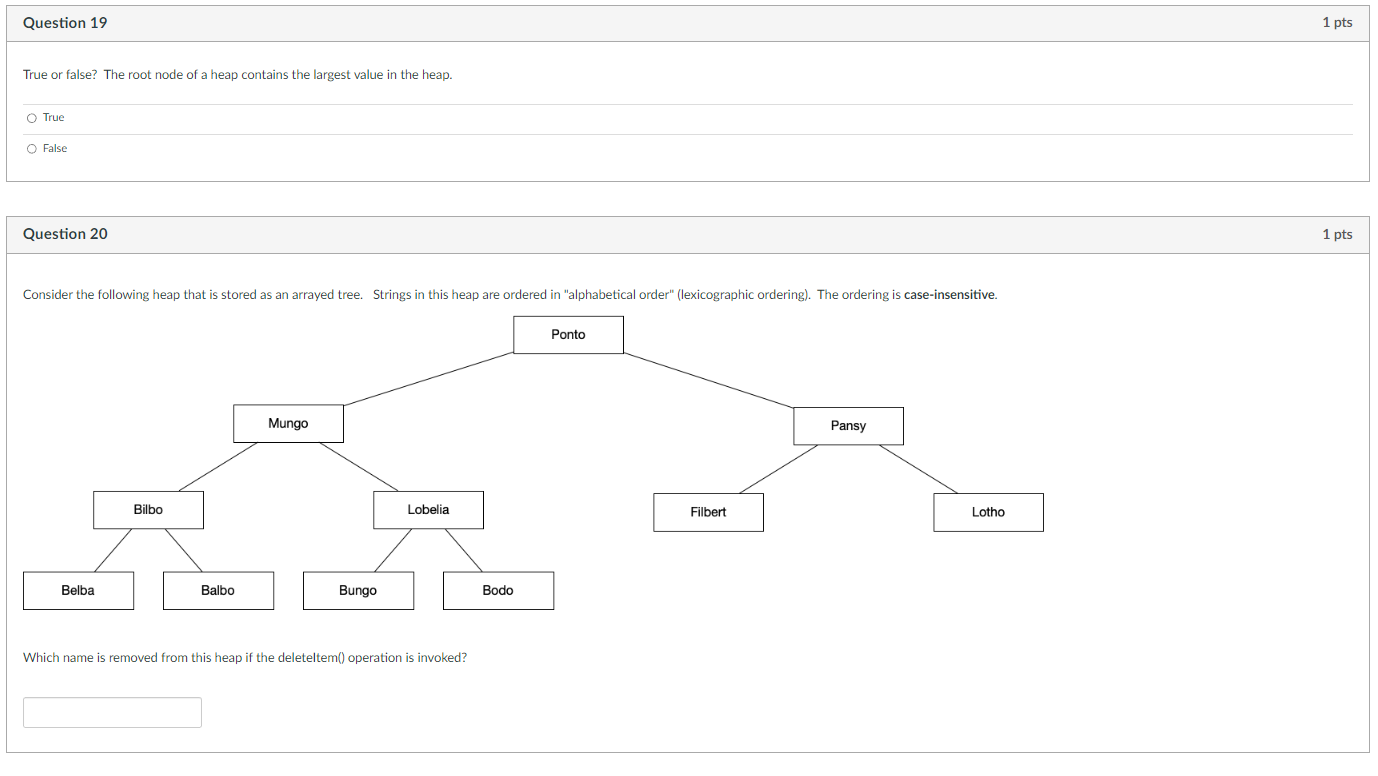Select the True radio button

(x=31, y=117)
